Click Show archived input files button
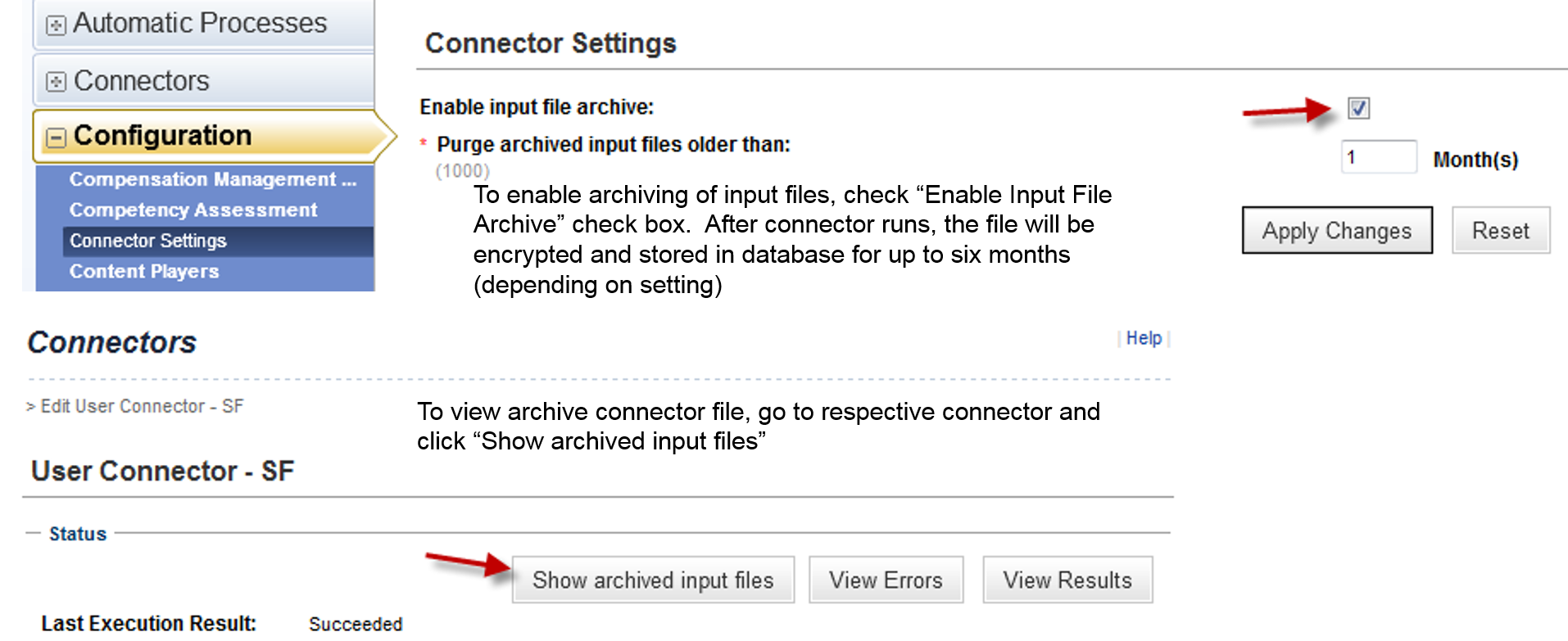This screenshot has height=641, width=1568. coord(653,580)
